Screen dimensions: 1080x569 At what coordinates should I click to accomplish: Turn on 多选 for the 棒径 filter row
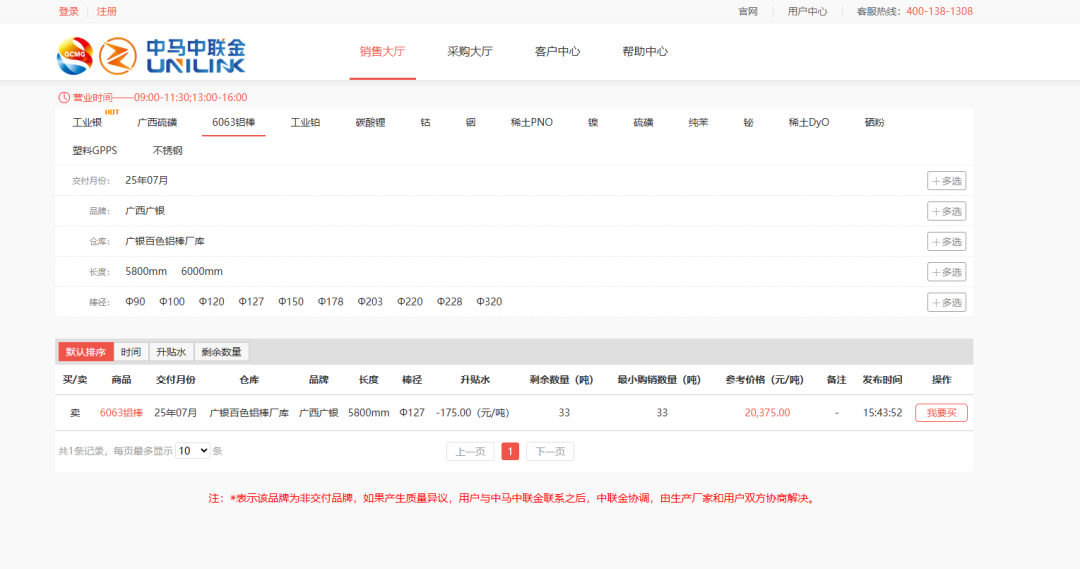[946, 302]
